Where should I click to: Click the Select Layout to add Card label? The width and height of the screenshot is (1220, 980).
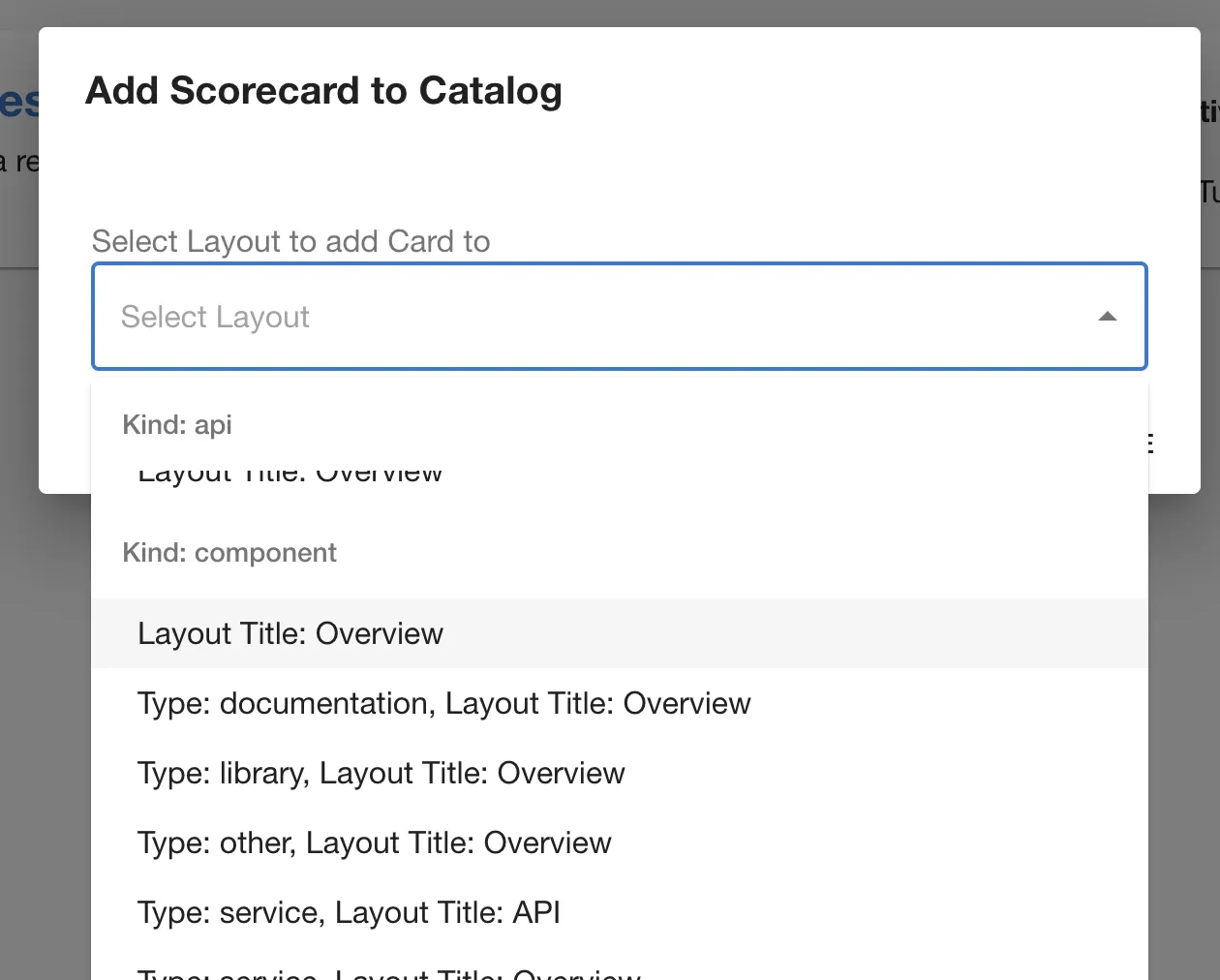pyautogui.click(x=290, y=241)
